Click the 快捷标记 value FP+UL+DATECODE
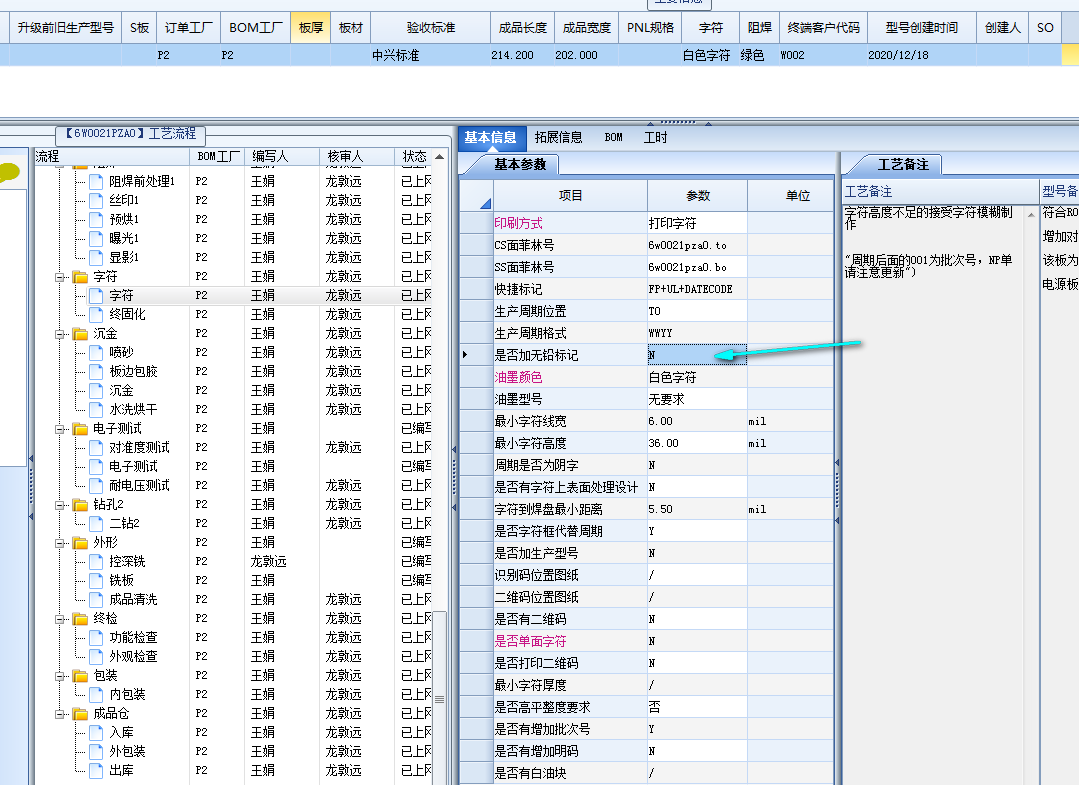This screenshot has width=1079, height=785. [x=697, y=289]
